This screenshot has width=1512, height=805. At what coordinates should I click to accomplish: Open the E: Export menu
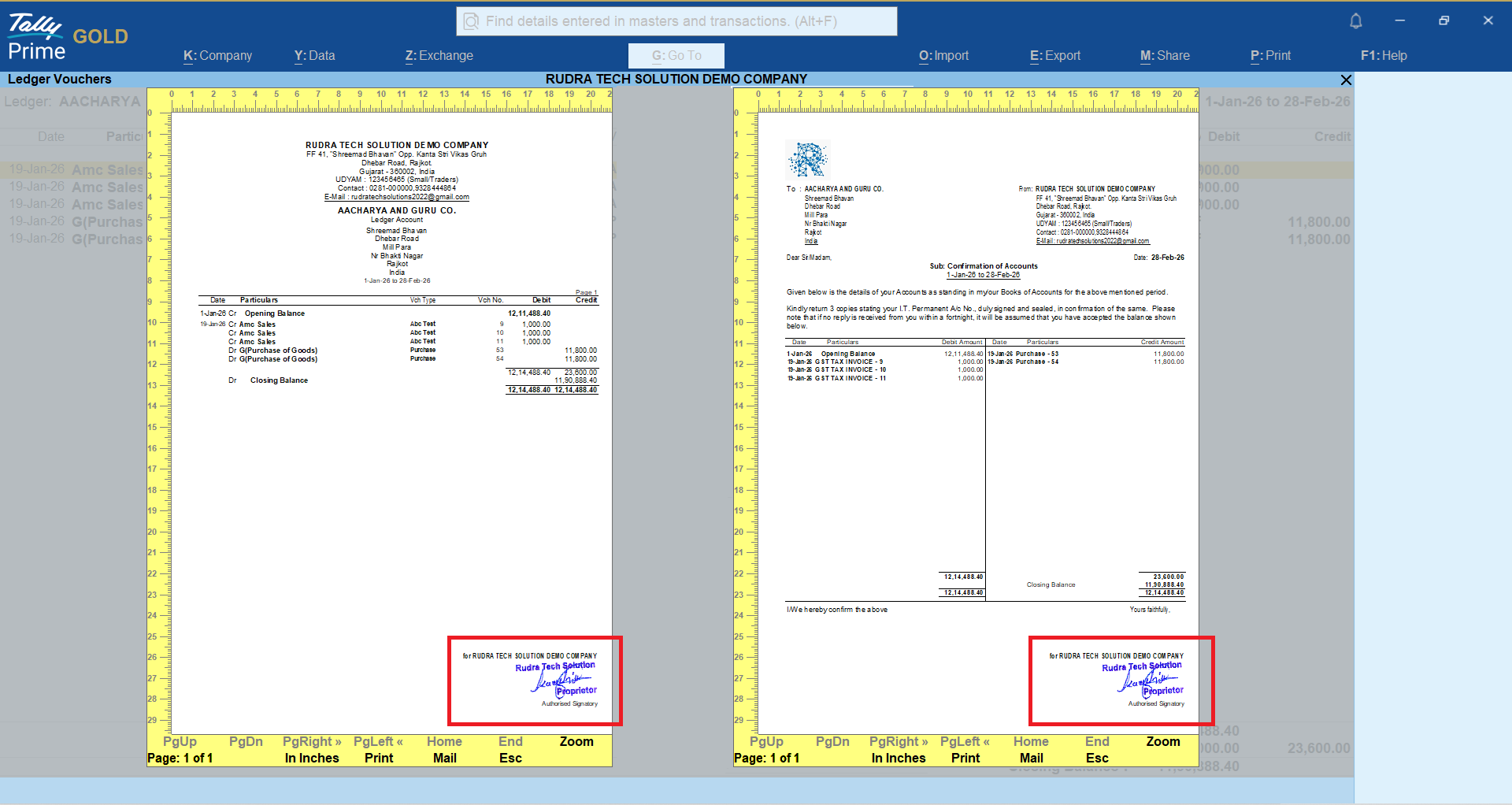click(1054, 56)
